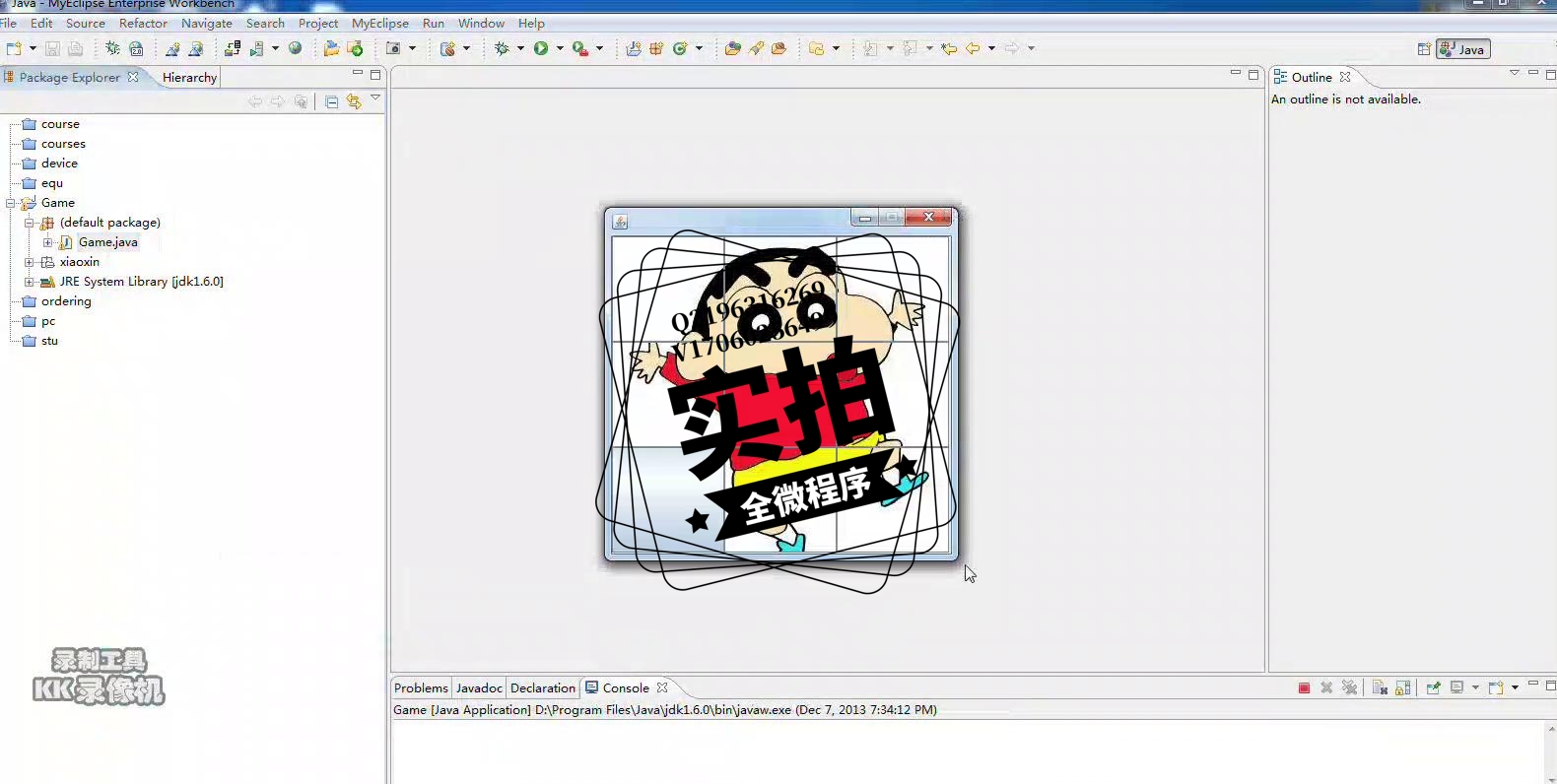1557x784 pixels.
Task: Select the equ project
Action: pyautogui.click(x=52, y=183)
